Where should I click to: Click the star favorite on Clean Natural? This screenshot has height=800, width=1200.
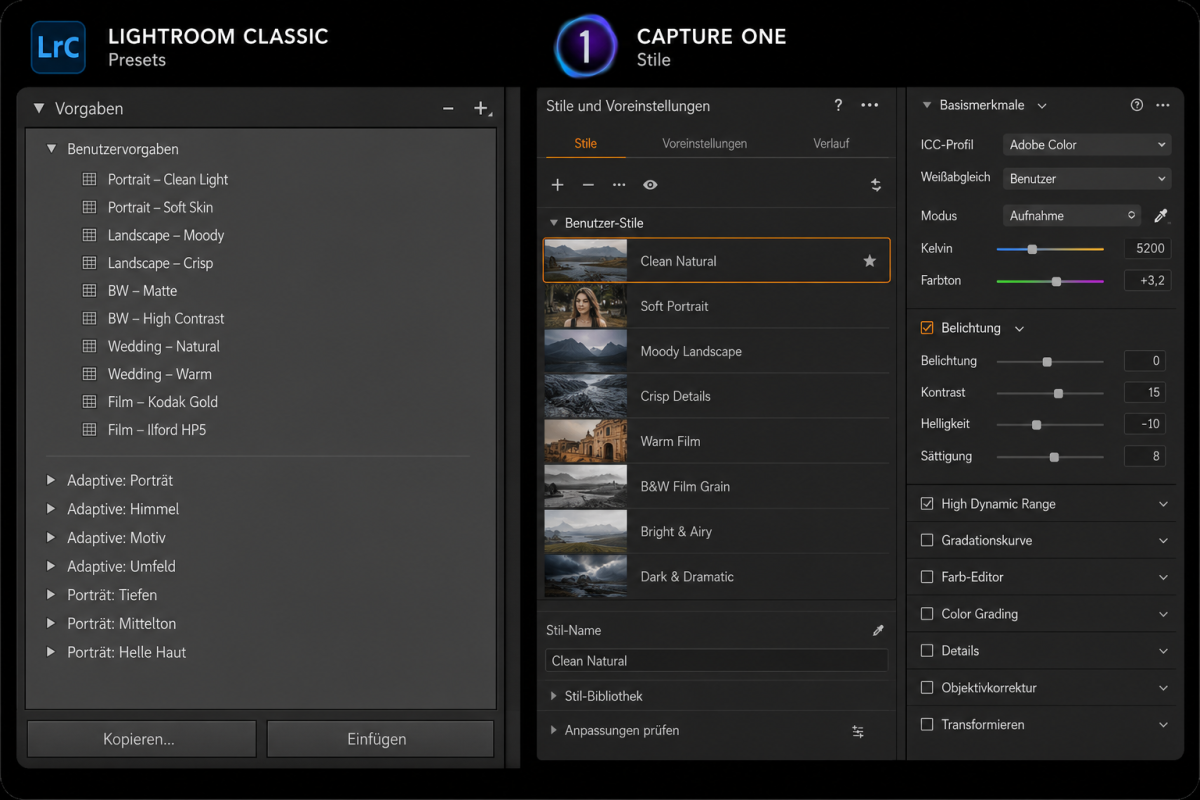pos(870,261)
